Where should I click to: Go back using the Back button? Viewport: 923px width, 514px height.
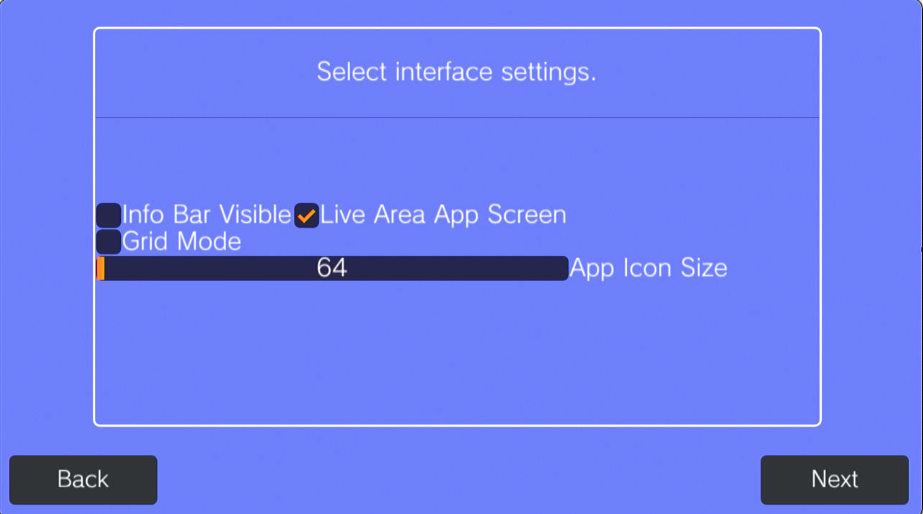point(83,480)
